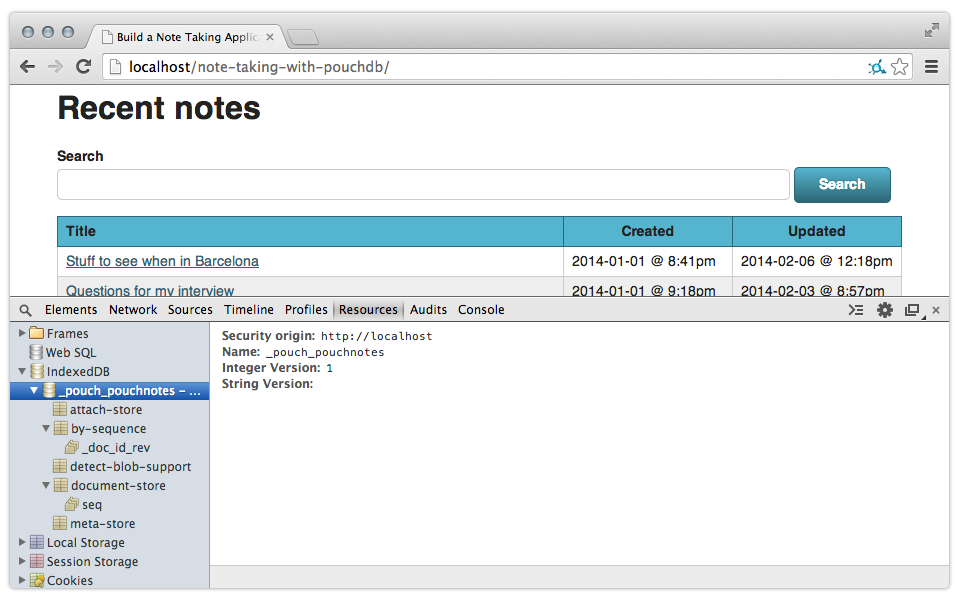
Task: Reload the page with the refresh icon
Action: pyautogui.click(x=83, y=66)
